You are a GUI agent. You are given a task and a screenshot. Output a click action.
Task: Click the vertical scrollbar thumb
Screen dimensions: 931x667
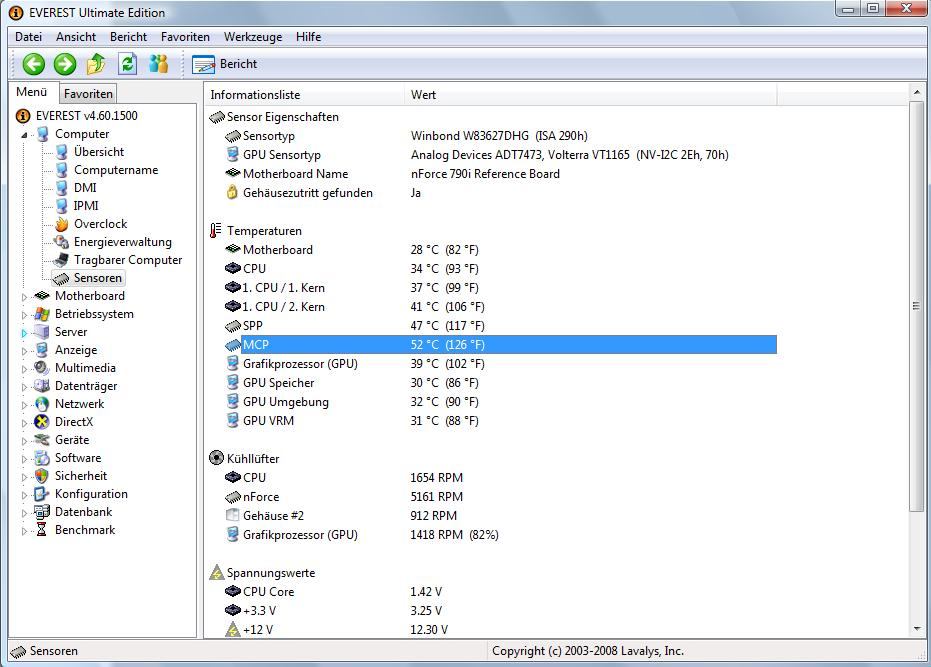[916, 306]
